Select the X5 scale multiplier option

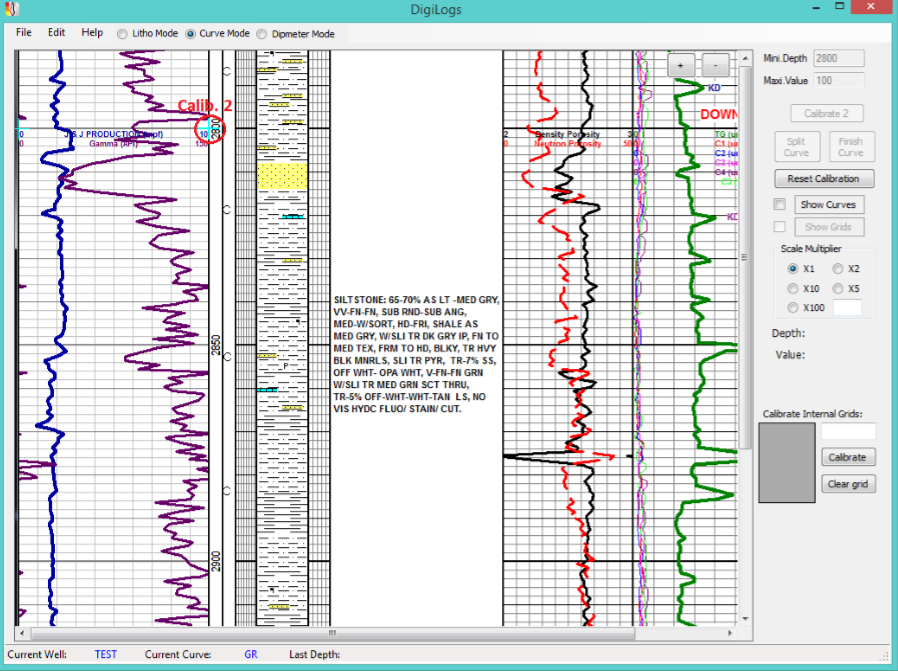click(839, 289)
